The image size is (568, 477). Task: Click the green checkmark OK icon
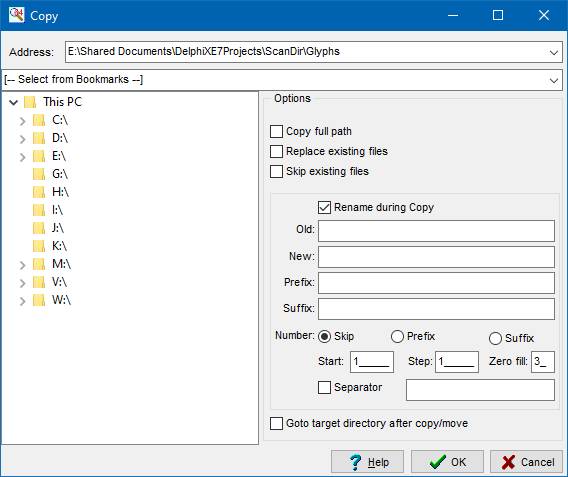(438, 462)
